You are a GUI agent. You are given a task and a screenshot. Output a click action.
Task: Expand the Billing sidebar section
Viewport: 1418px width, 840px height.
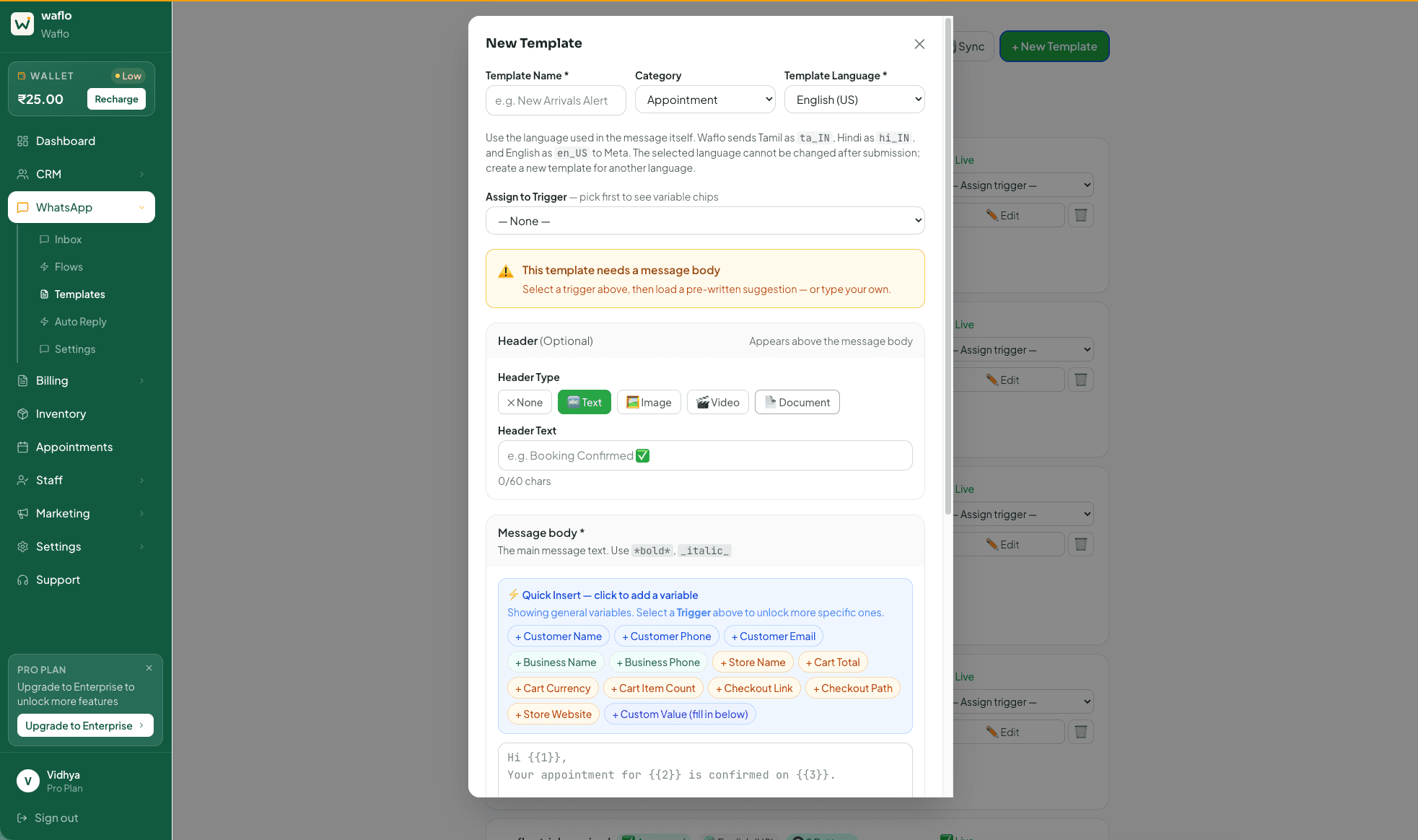82,380
